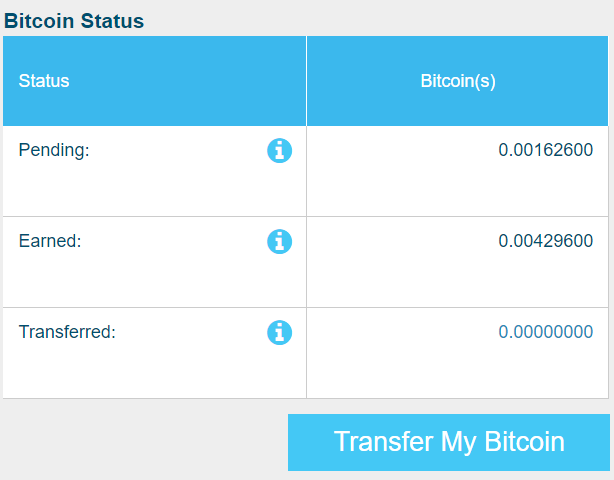Click the Pending: row label
Image resolution: width=614 pixels, height=480 pixels.
54,150
